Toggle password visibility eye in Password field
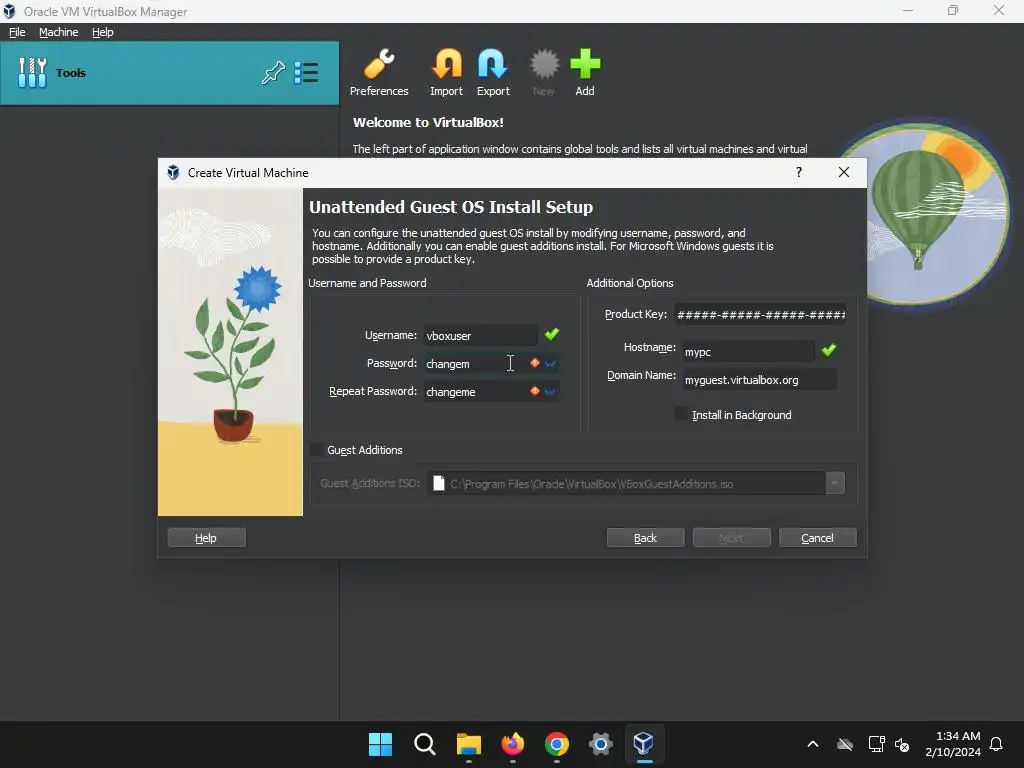The image size is (1024, 768). (x=550, y=364)
